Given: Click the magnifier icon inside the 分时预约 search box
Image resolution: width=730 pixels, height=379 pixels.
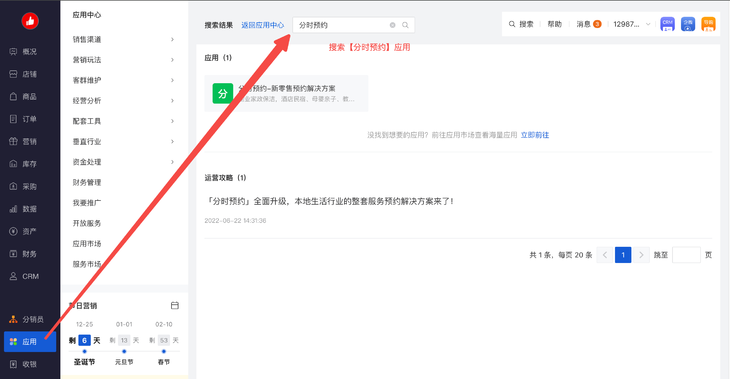Looking at the screenshot, I should pyautogui.click(x=406, y=25).
